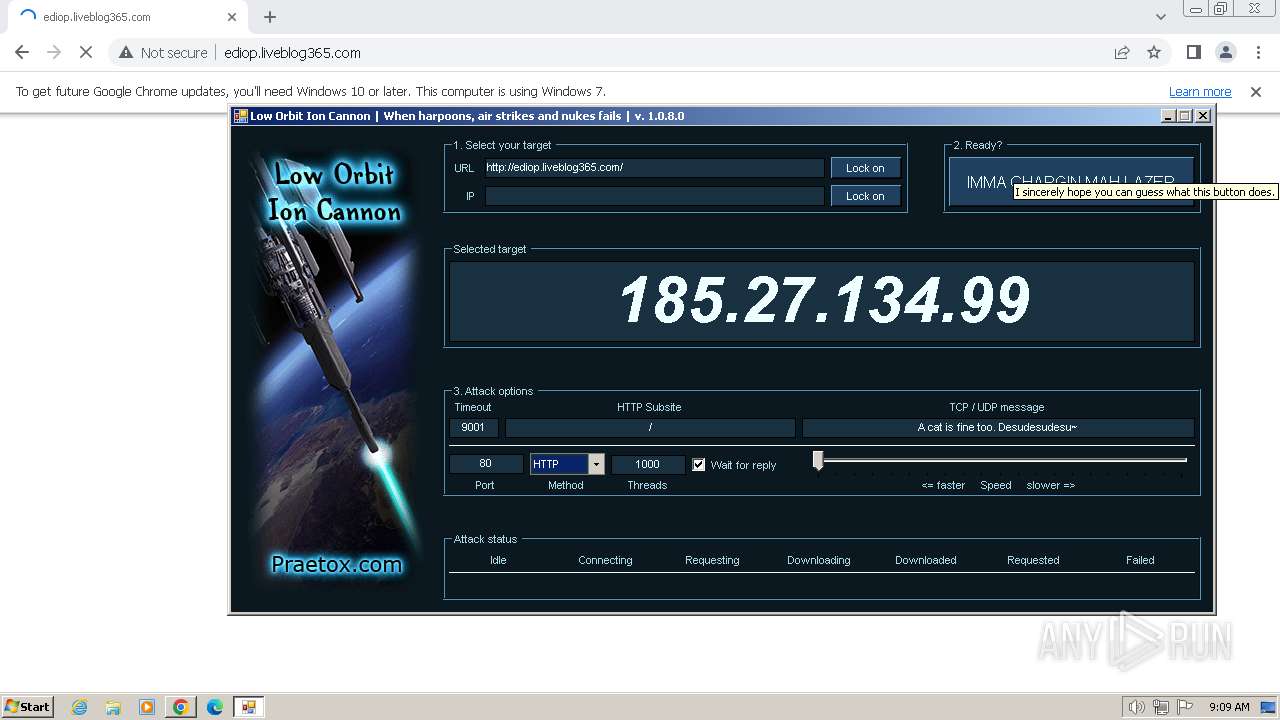The image size is (1280, 720).
Task: Open Internet Explorer from the taskbar
Action: tap(80, 707)
